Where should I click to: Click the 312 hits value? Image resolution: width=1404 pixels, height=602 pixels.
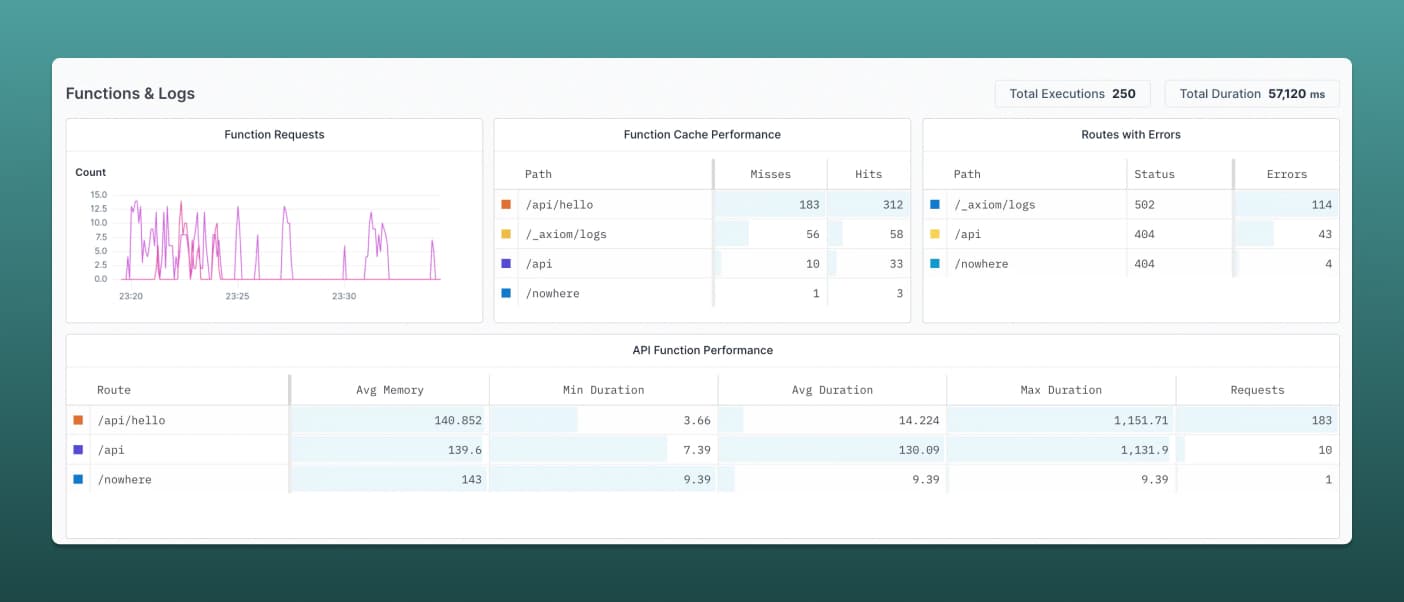pyautogui.click(x=893, y=204)
